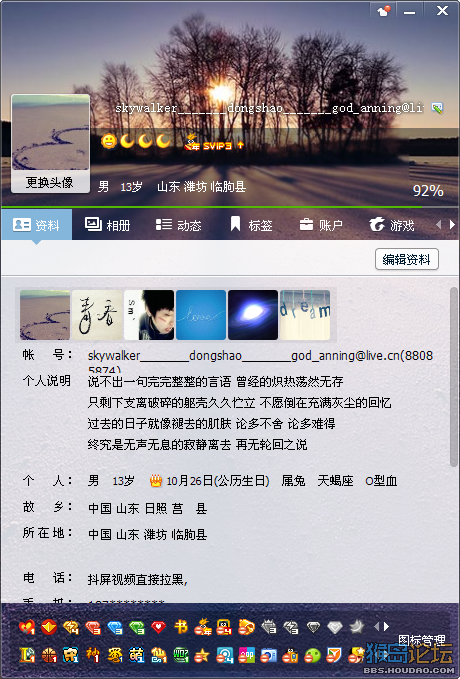Click the yellow diamond service icon

click(71, 627)
